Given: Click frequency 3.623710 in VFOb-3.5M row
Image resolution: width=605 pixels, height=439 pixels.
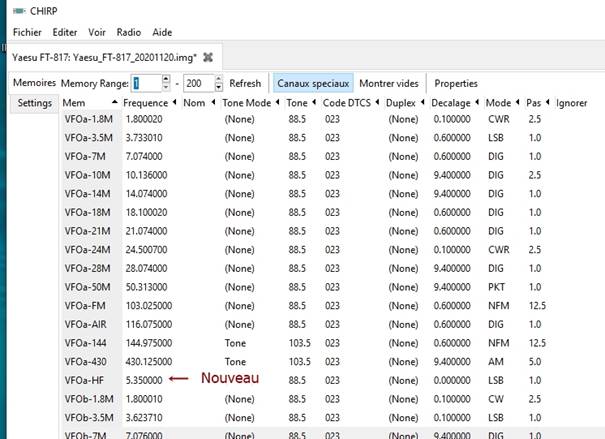Looking at the screenshot, I should [144, 418].
